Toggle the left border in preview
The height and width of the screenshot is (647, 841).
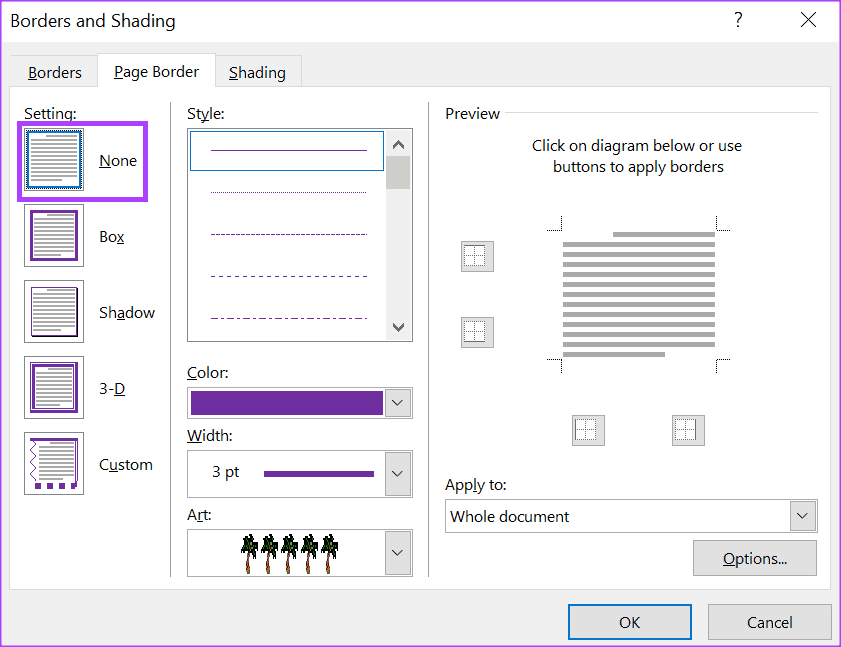(x=588, y=430)
